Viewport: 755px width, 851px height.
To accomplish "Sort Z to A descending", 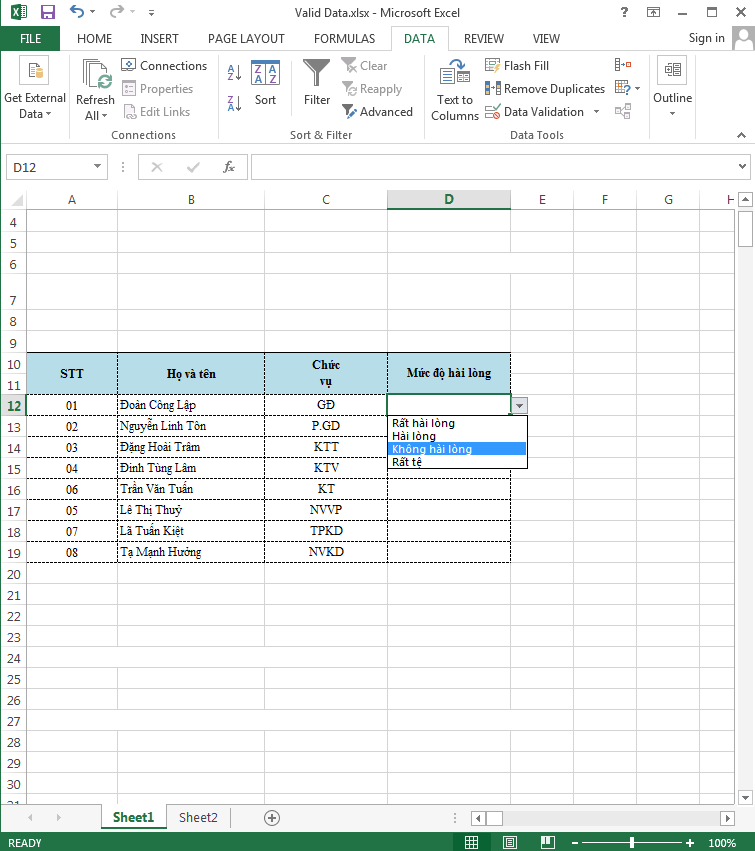I will click(234, 103).
